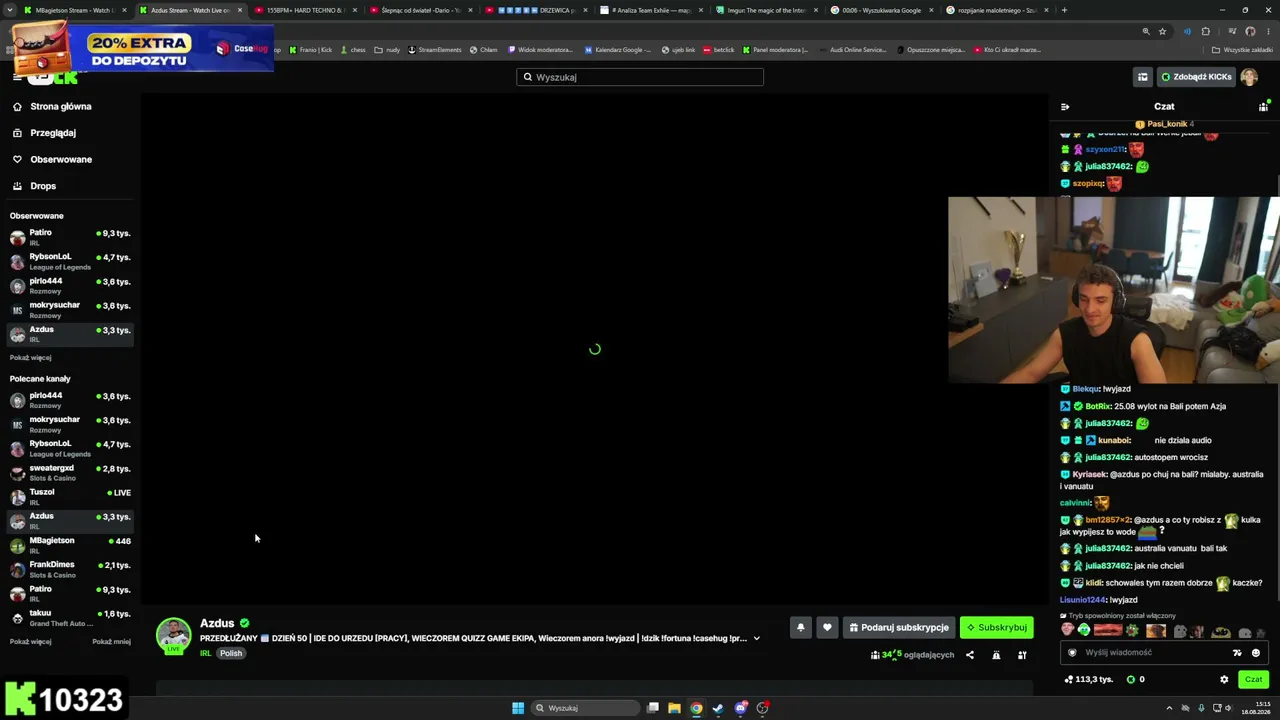Image resolution: width=1280 pixels, height=720 pixels.
Task: Switch to Imgur browser tab
Action: tap(765, 10)
